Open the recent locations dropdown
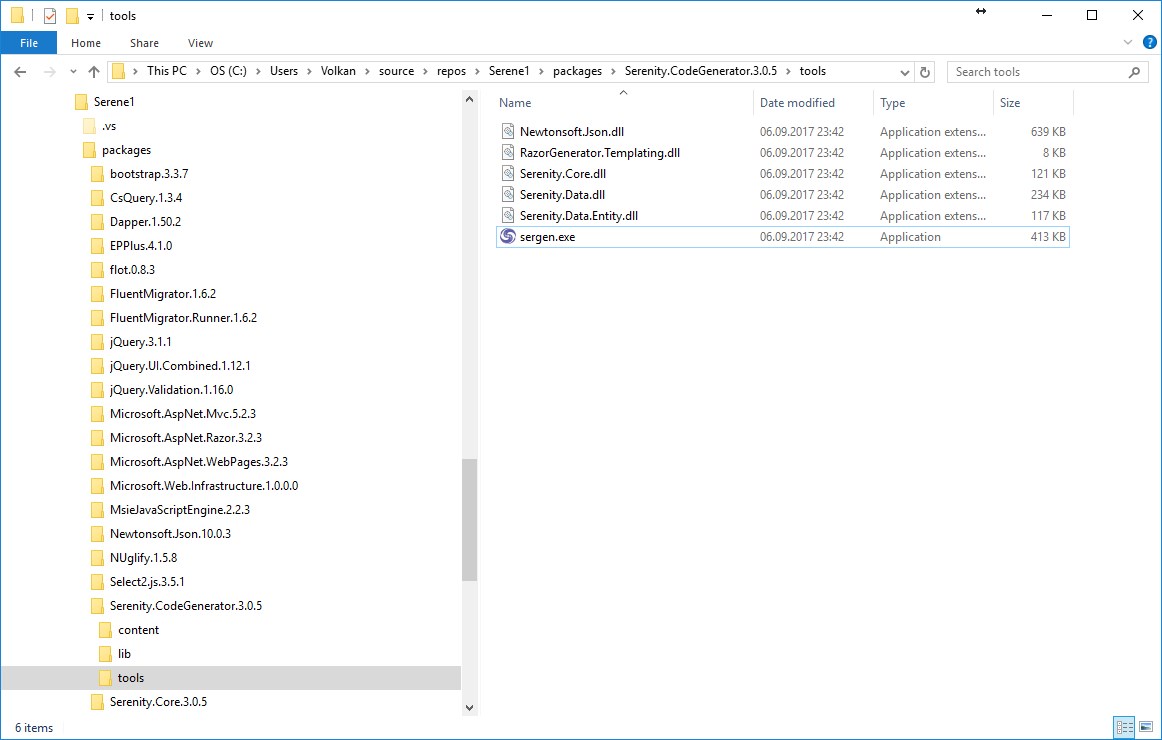 point(73,72)
